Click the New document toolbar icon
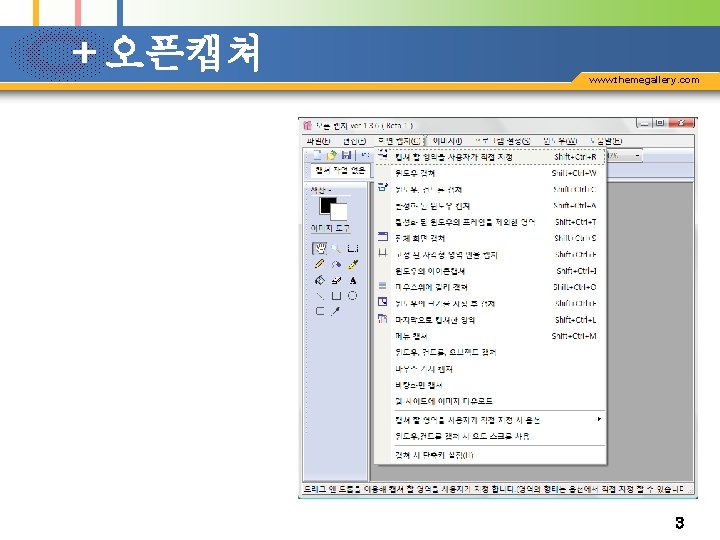Screen dimensions: 720x540 [317, 155]
